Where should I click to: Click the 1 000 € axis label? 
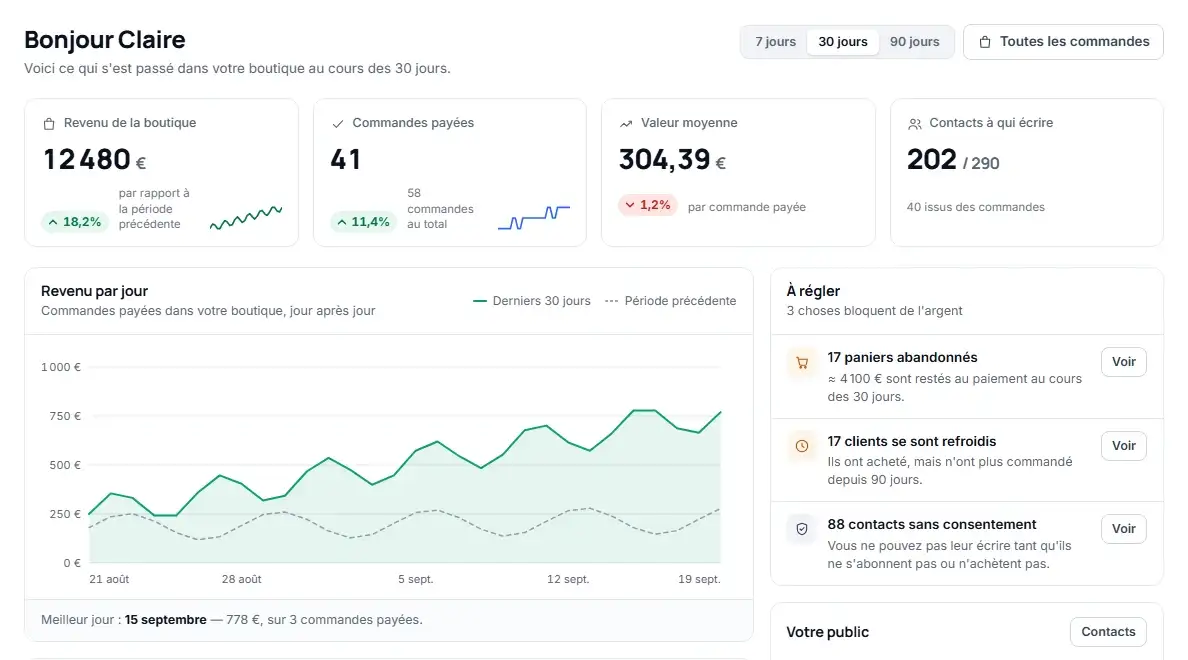61,367
